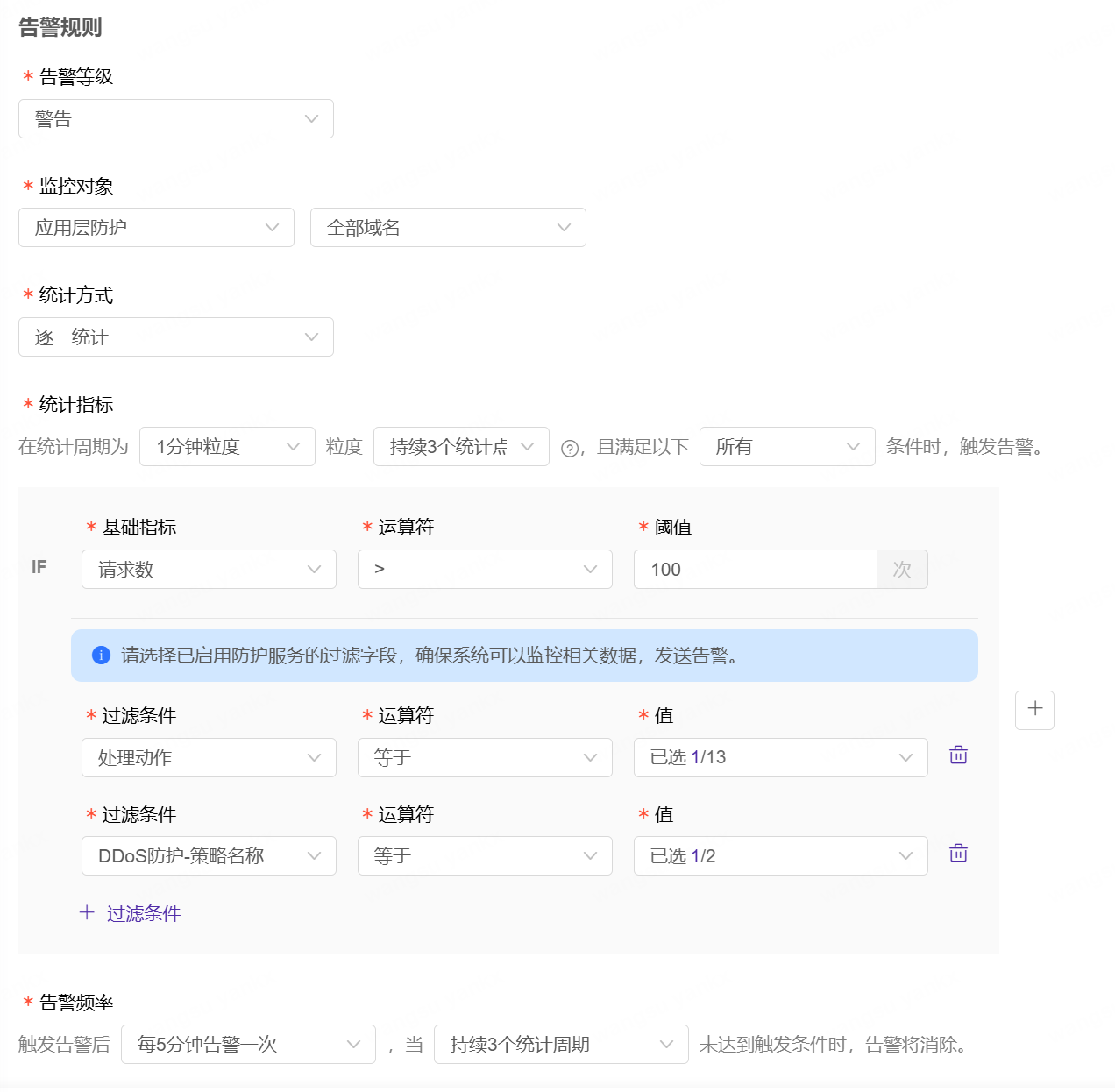Open the operator dropdown showing >
The image size is (1115, 1092).
pos(485,569)
